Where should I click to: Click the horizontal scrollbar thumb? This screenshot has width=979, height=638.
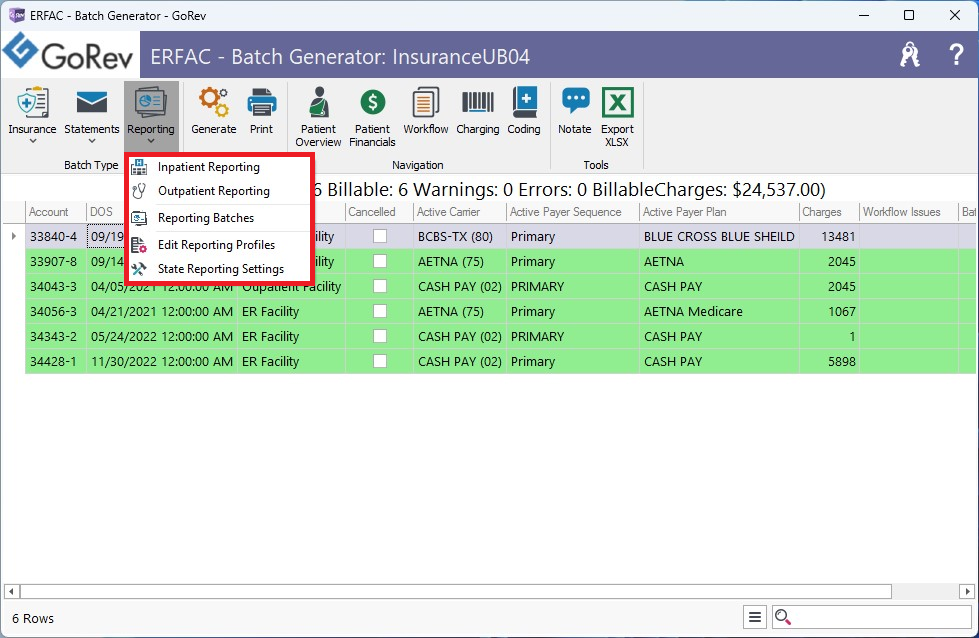[x=456, y=591]
